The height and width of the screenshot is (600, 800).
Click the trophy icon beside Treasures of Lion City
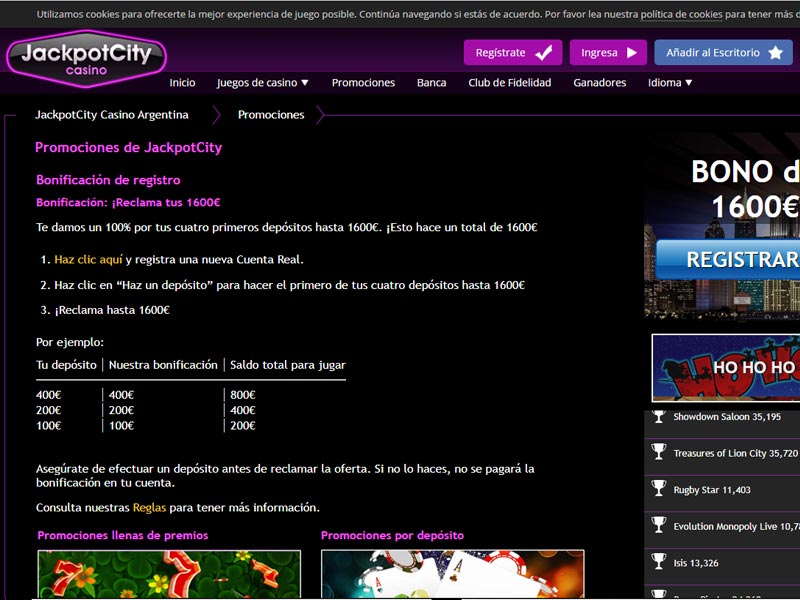pyautogui.click(x=658, y=452)
